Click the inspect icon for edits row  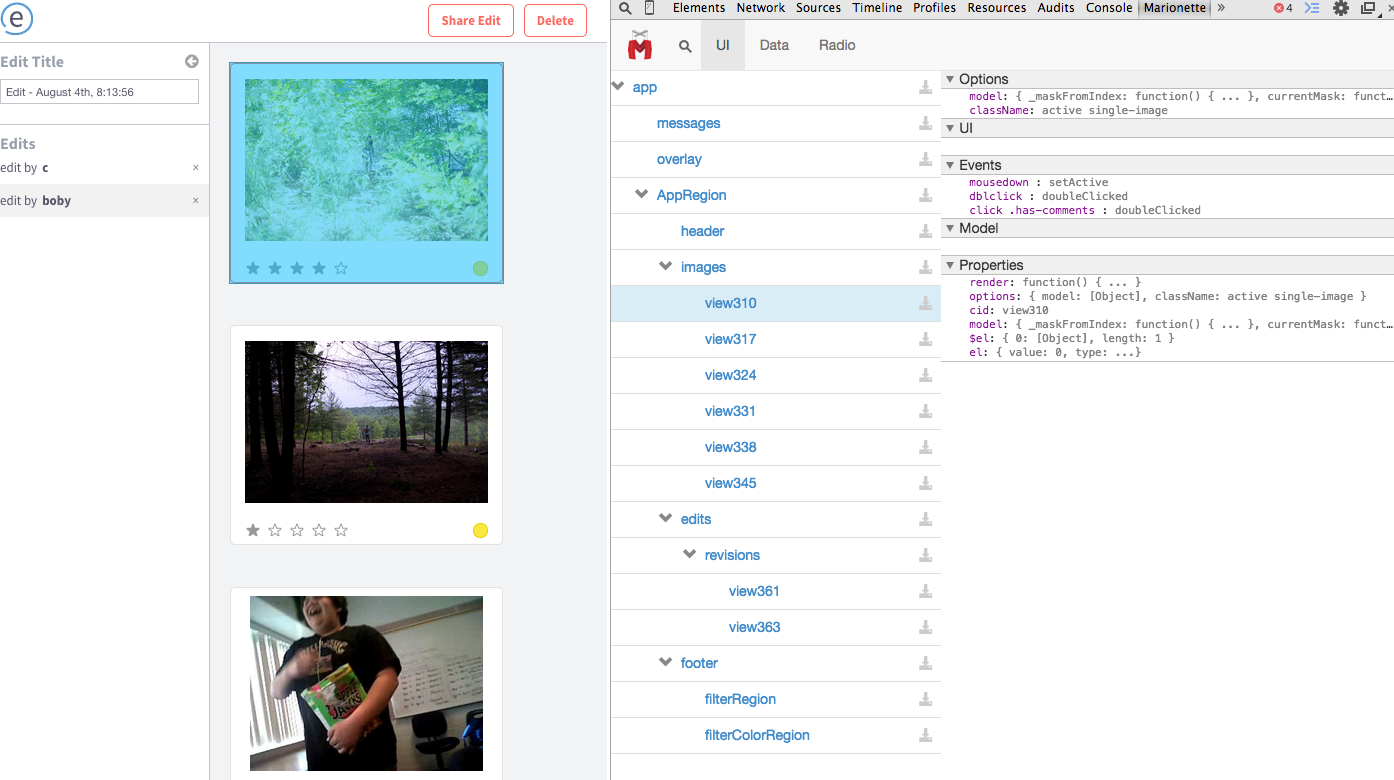point(926,520)
